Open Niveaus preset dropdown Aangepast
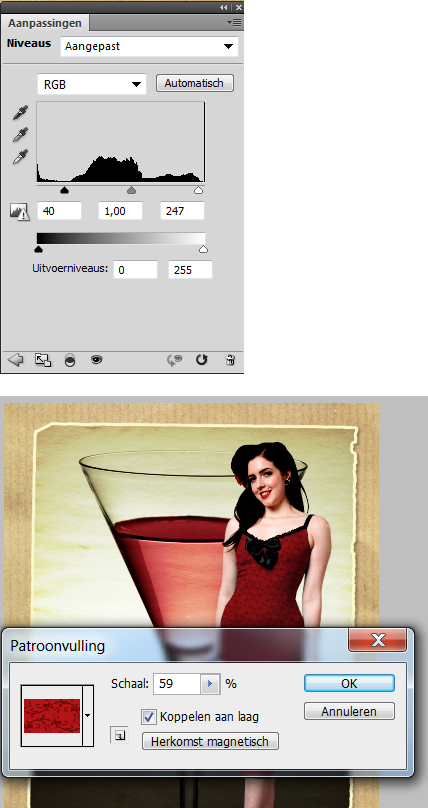Image resolution: width=428 pixels, height=808 pixels. click(149, 46)
